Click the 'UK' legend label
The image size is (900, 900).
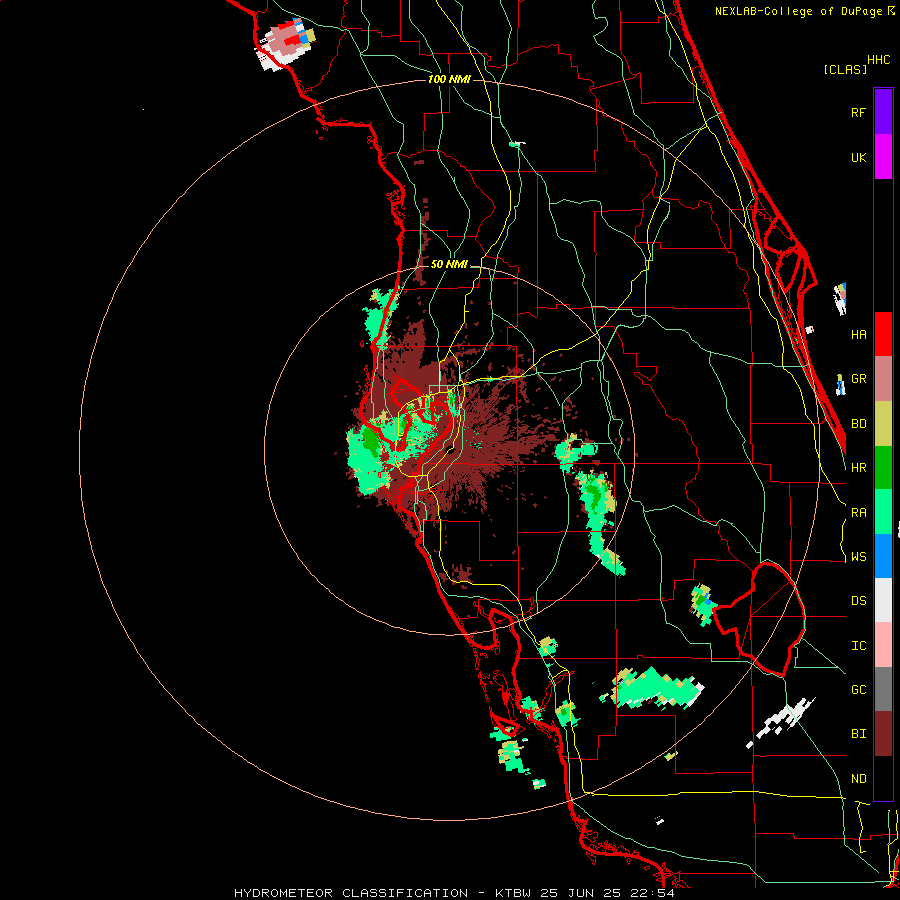point(859,157)
